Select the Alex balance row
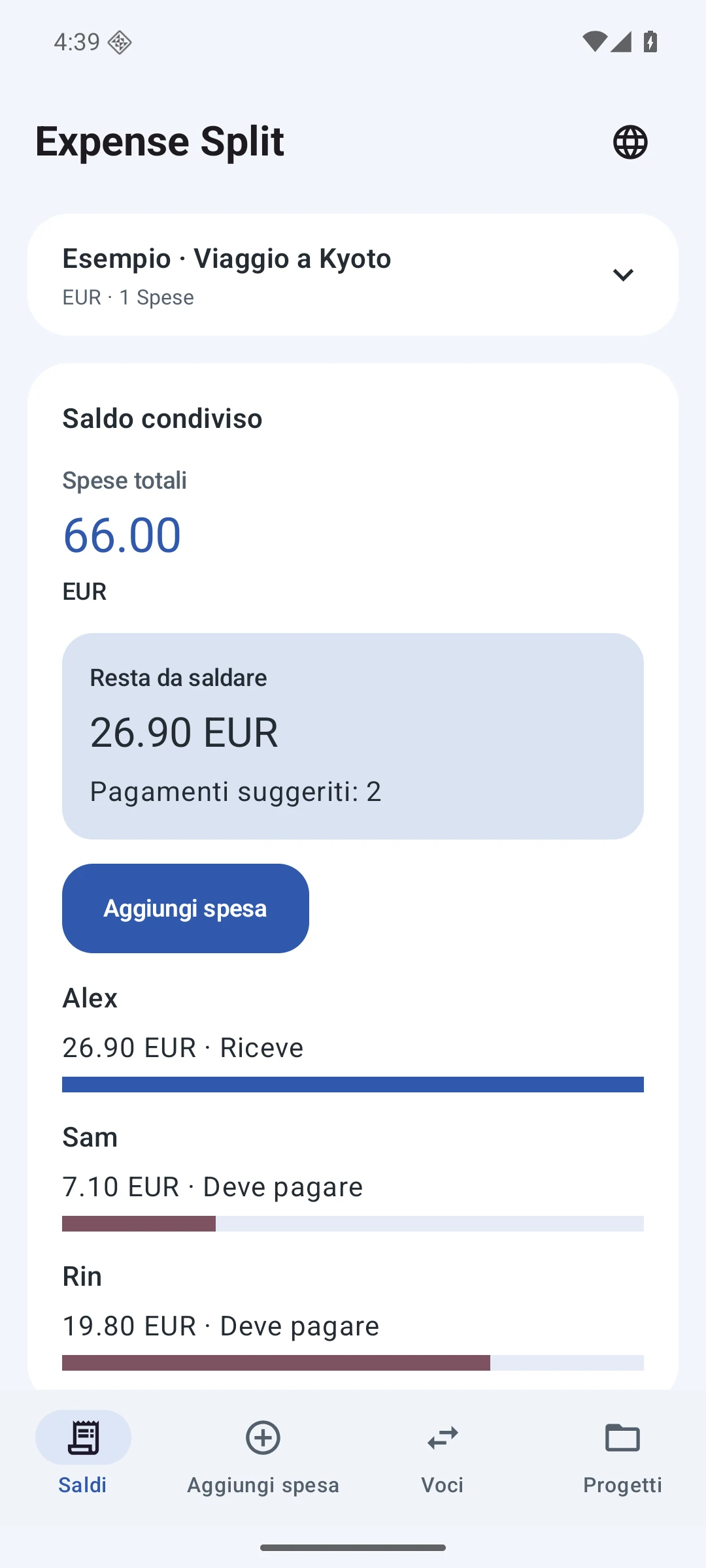This screenshot has height=1568, width=706. tap(353, 1037)
